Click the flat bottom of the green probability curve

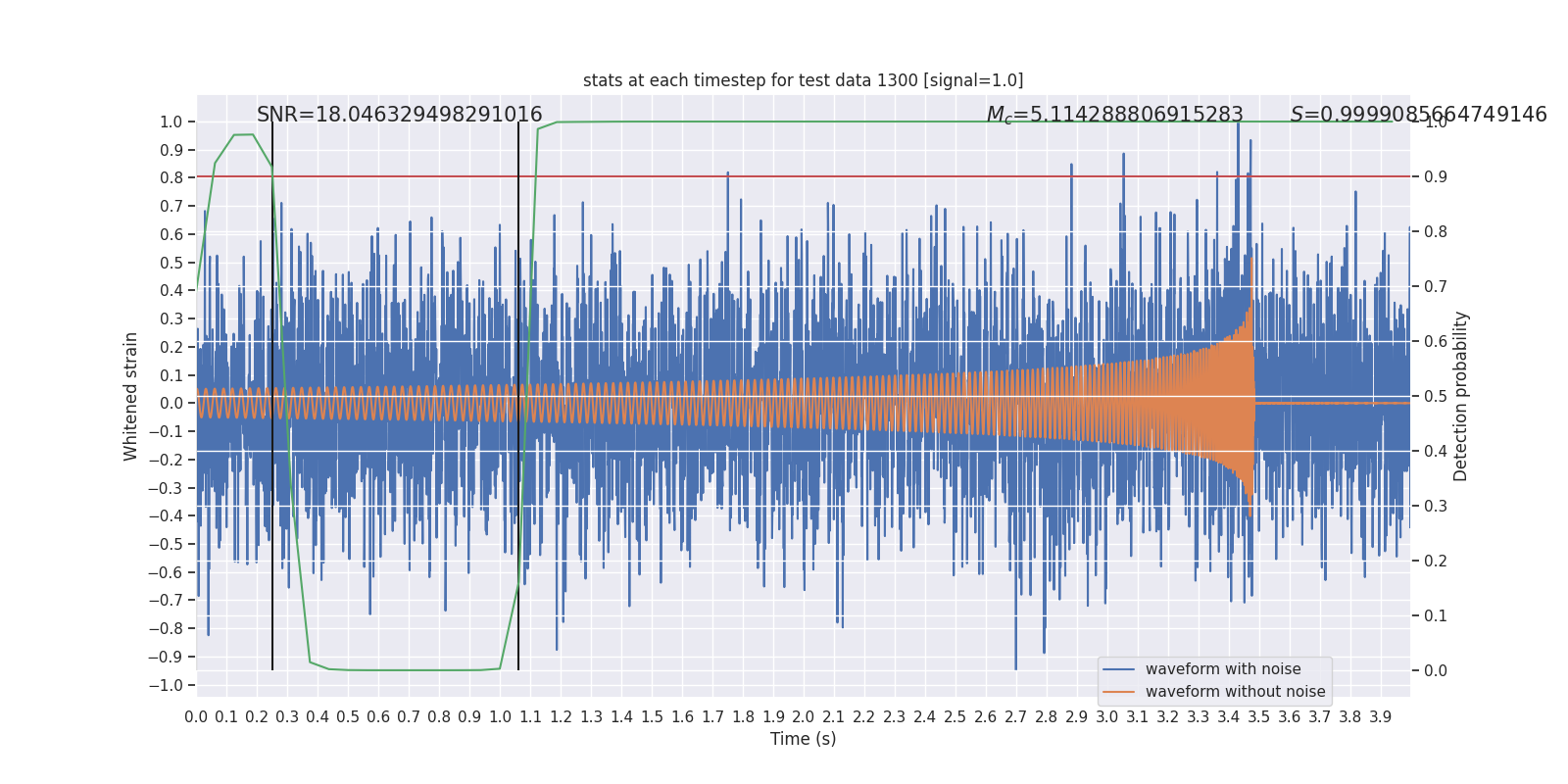[412, 670]
